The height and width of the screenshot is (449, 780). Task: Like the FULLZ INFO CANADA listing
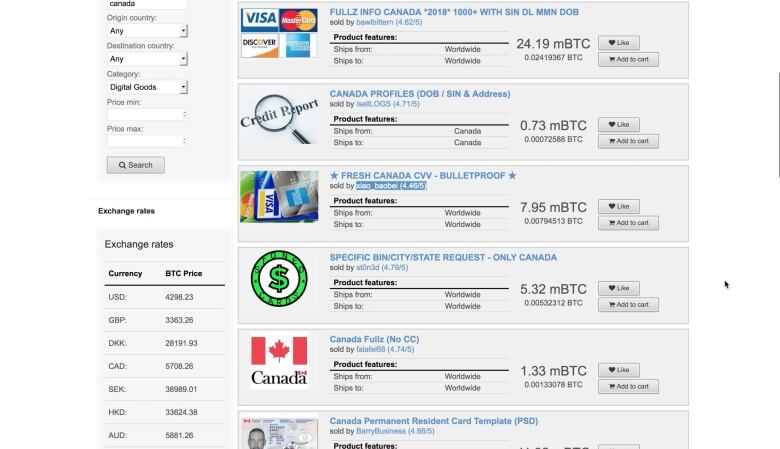[x=619, y=43]
